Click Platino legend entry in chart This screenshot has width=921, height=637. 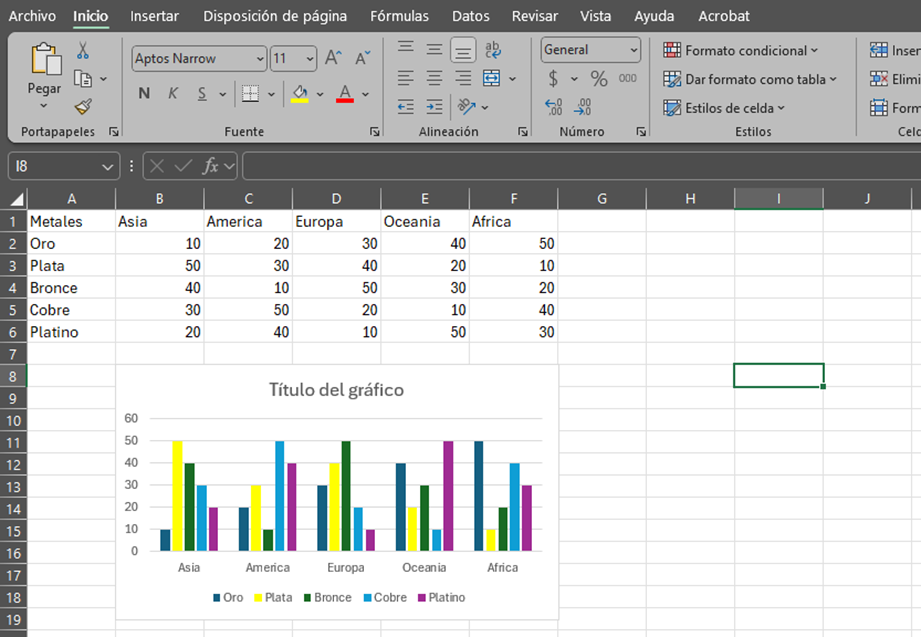(x=441, y=598)
